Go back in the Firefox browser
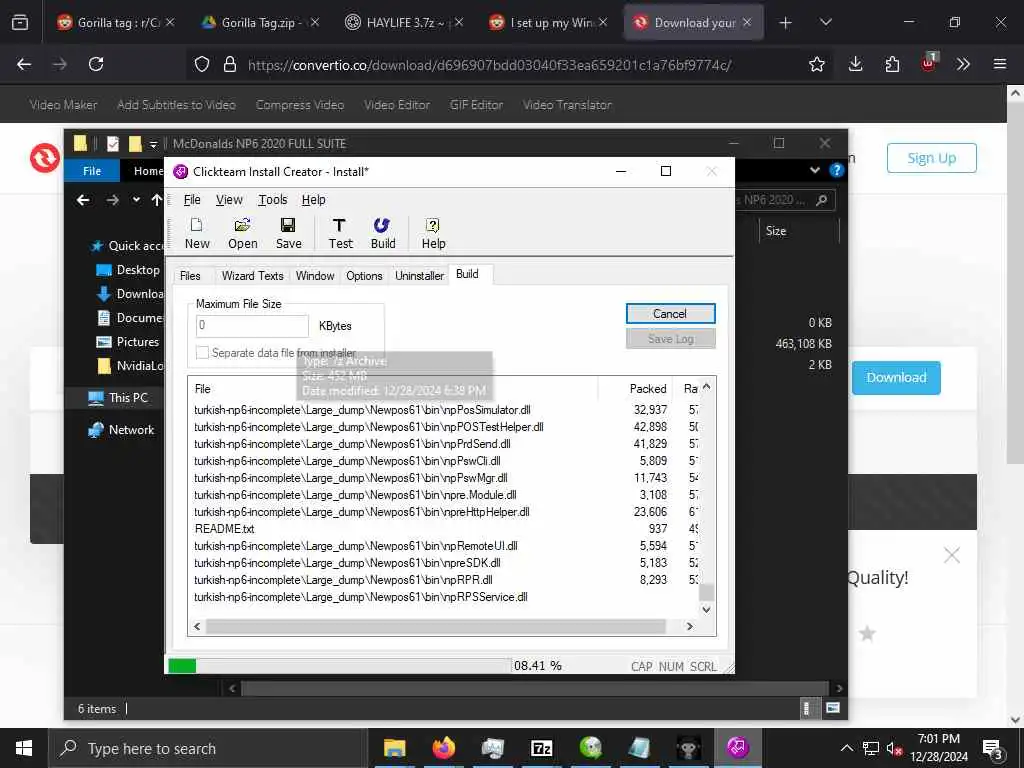The height and width of the screenshot is (768, 1024). point(24,64)
